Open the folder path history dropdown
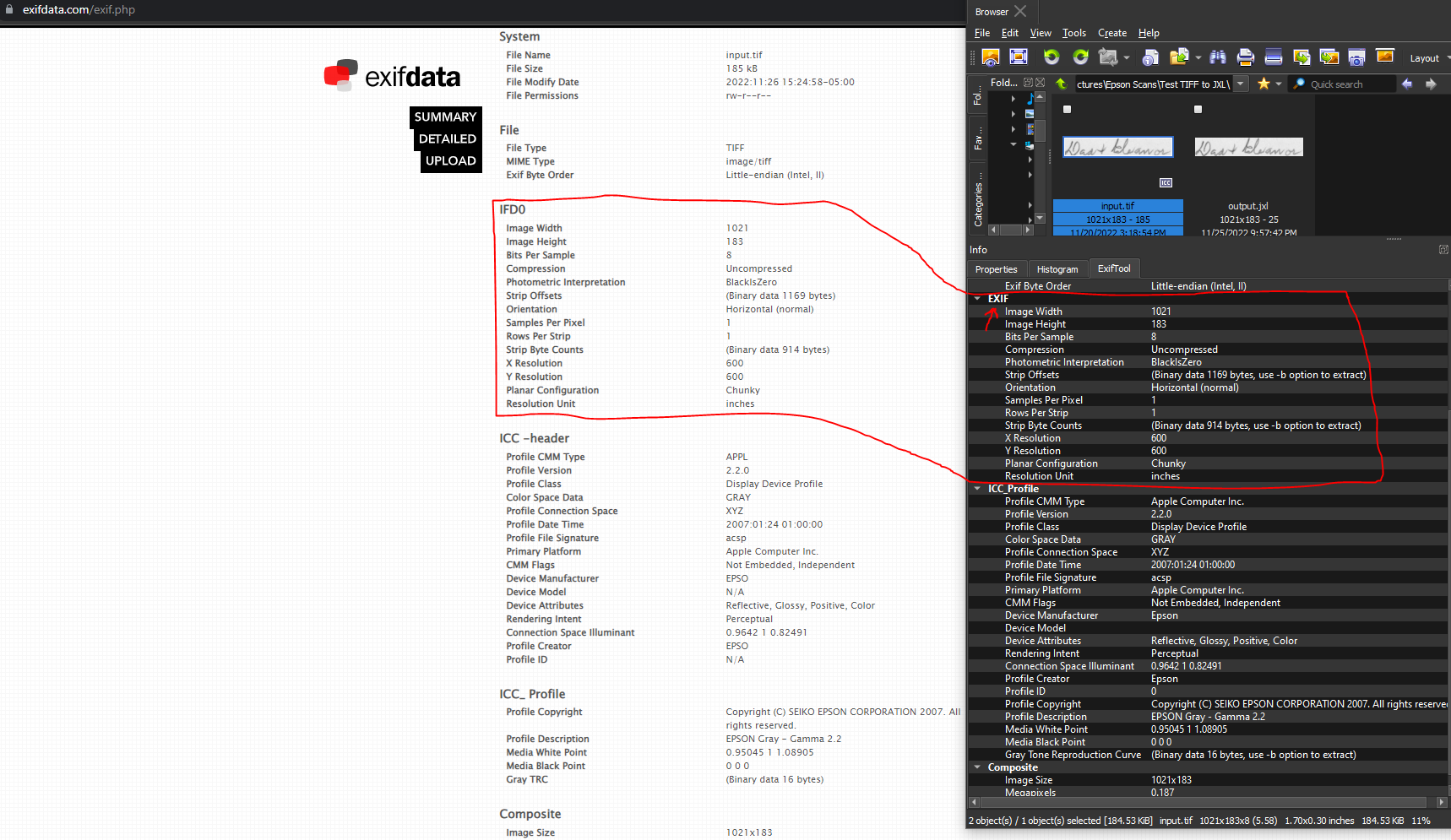 pyautogui.click(x=1239, y=84)
